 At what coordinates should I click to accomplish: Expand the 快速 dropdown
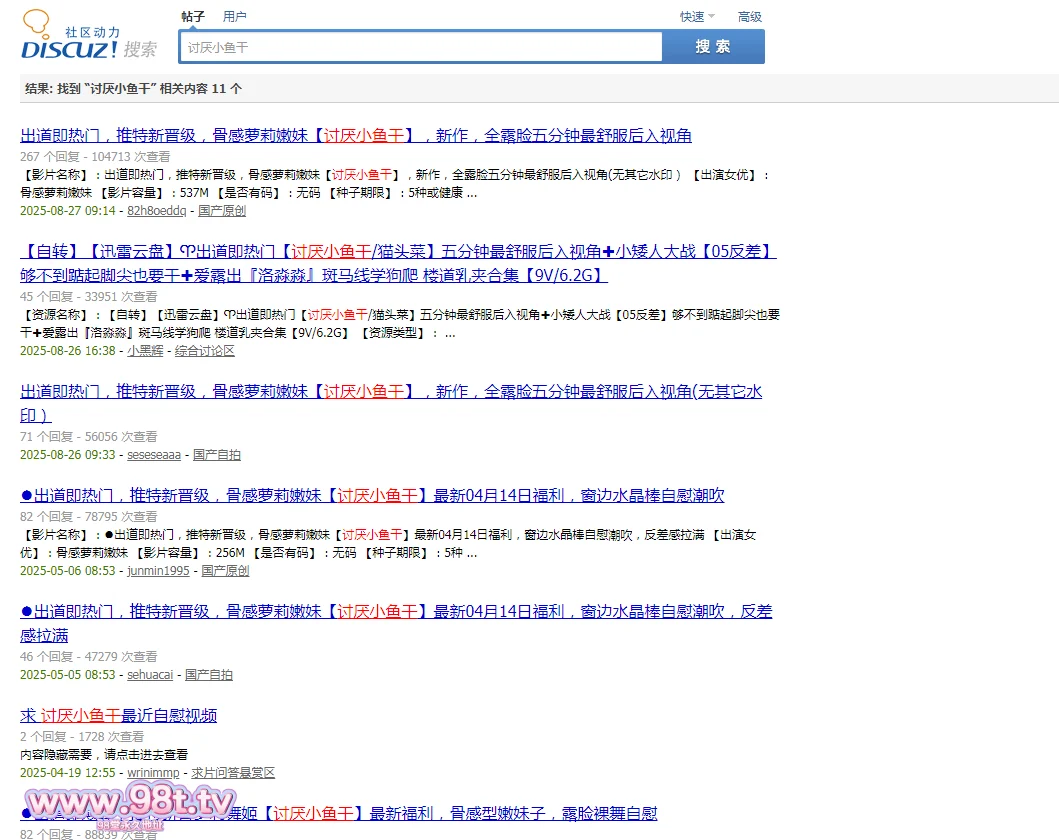(696, 17)
